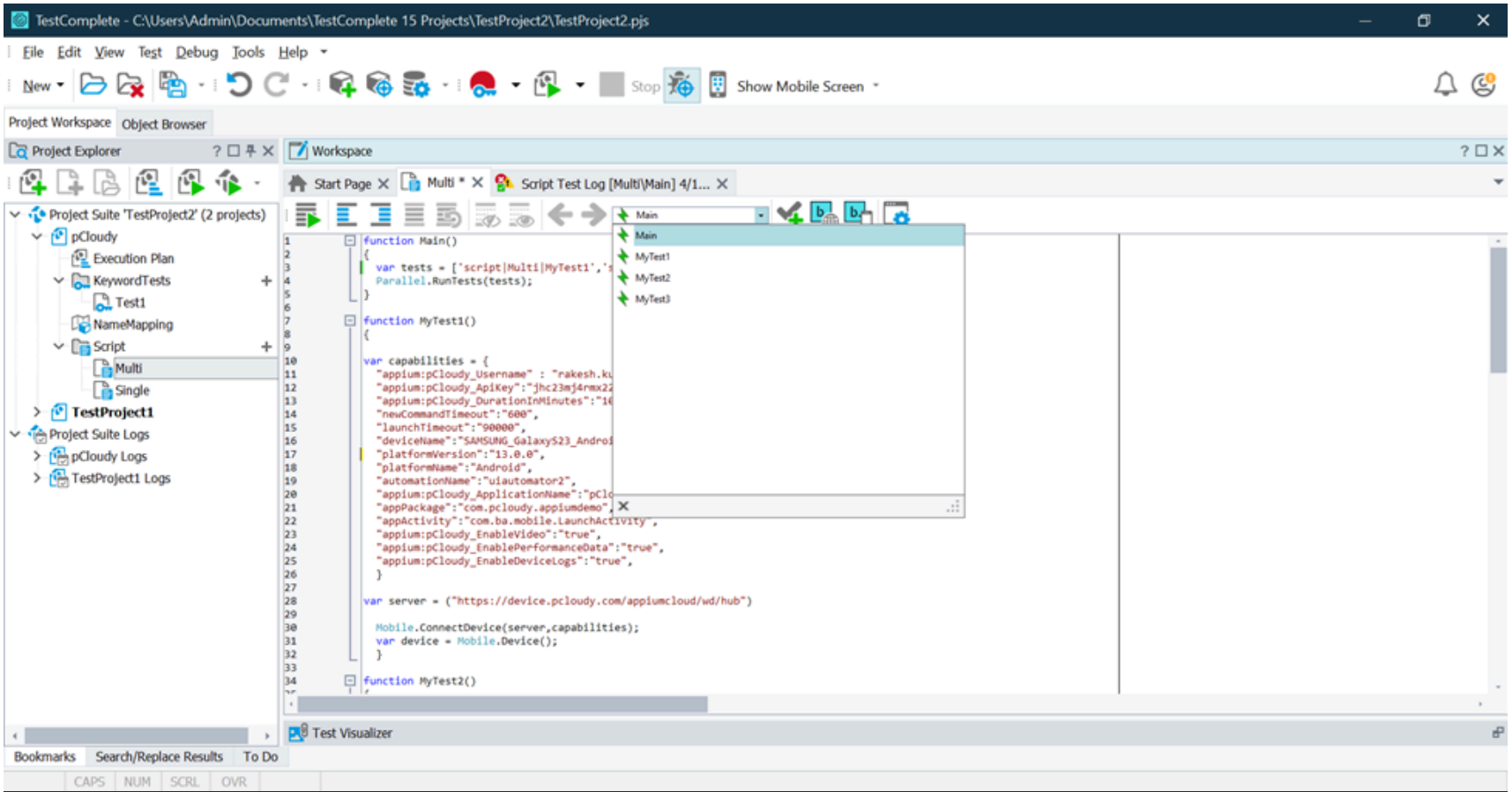This screenshot has height=792, width=1512.
Task: Click the Undo arrow in toolbar
Action: tap(238, 86)
